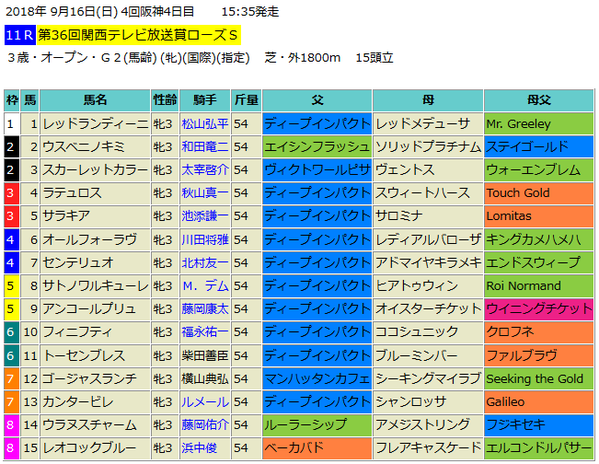Click damsire cell Seeking the Gold

click(x=539, y=379)
